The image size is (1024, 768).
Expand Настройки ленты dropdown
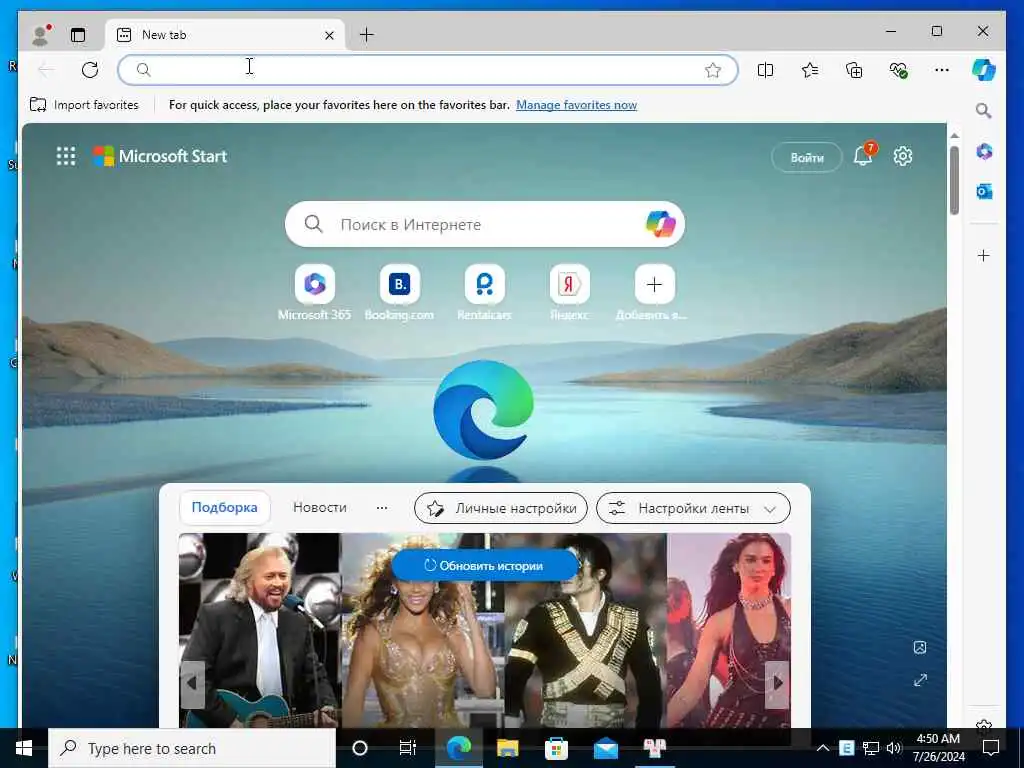coord(693,508)
